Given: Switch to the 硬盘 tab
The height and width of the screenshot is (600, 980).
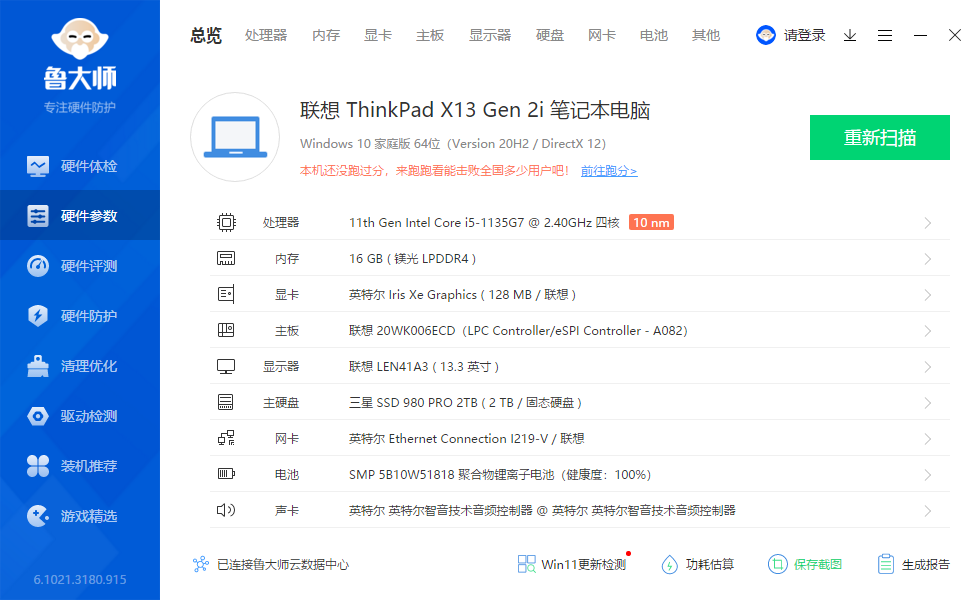Looking at the screenshot, I should coord(550,35).
